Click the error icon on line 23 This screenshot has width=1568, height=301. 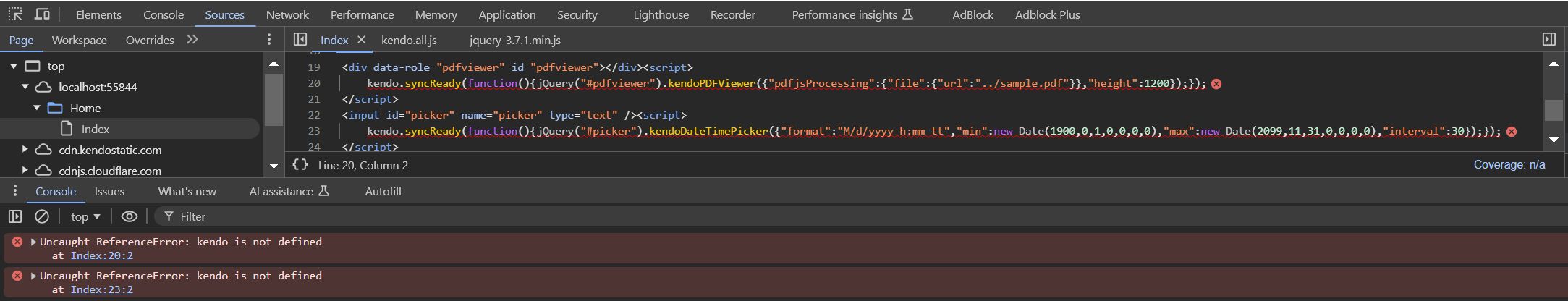[x=1512, y=132]
